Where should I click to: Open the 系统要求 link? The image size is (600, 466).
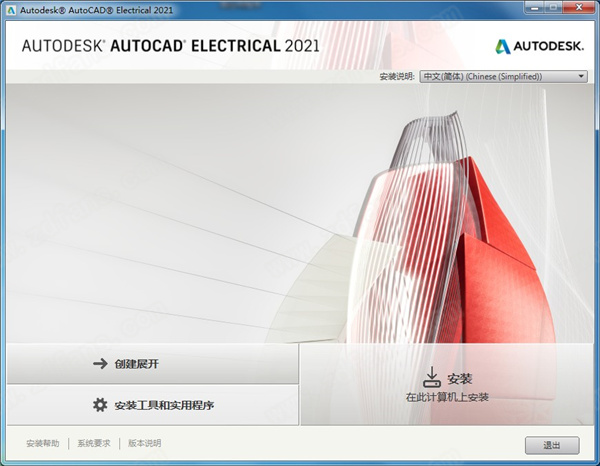94,443
